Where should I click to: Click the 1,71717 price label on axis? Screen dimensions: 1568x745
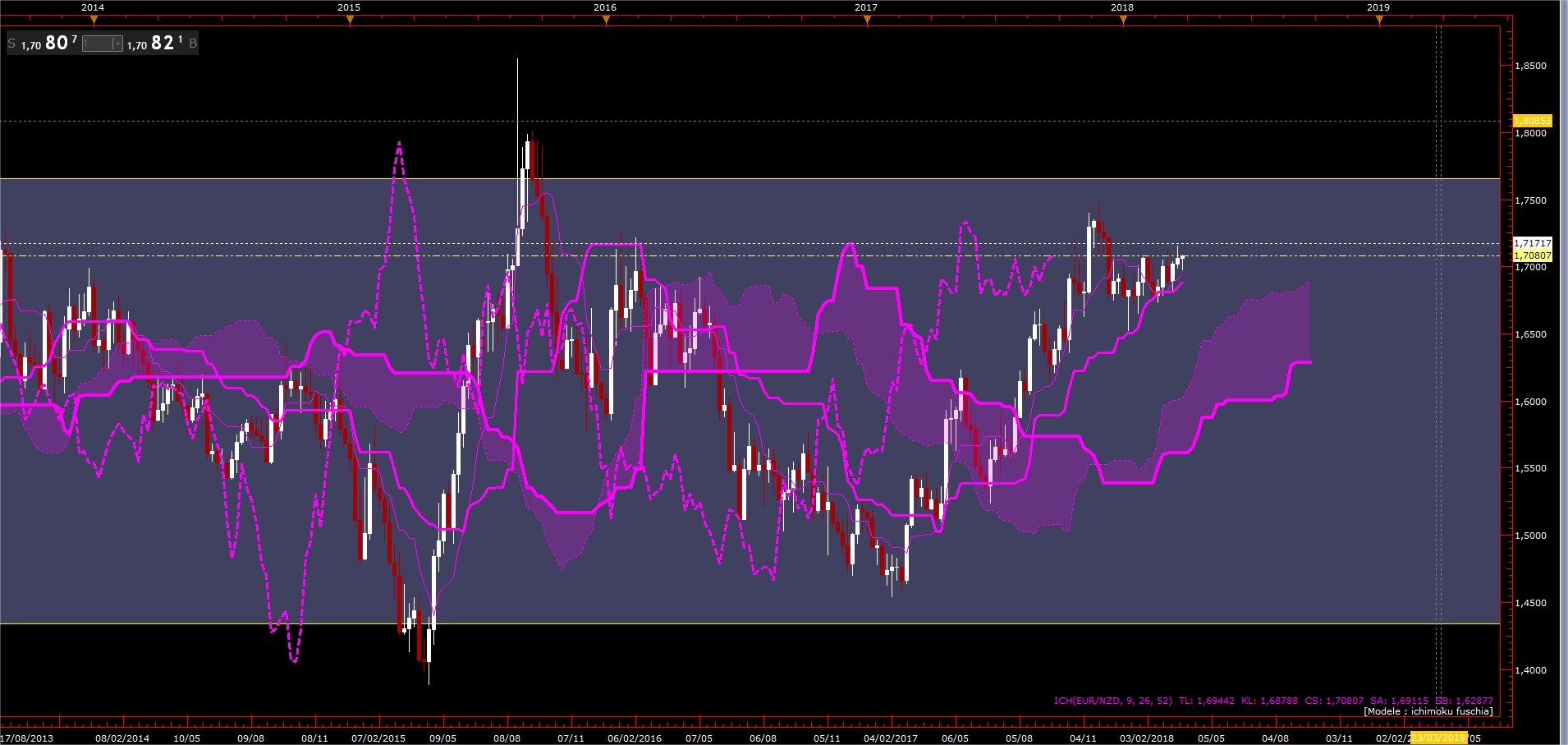(1532, 243)
